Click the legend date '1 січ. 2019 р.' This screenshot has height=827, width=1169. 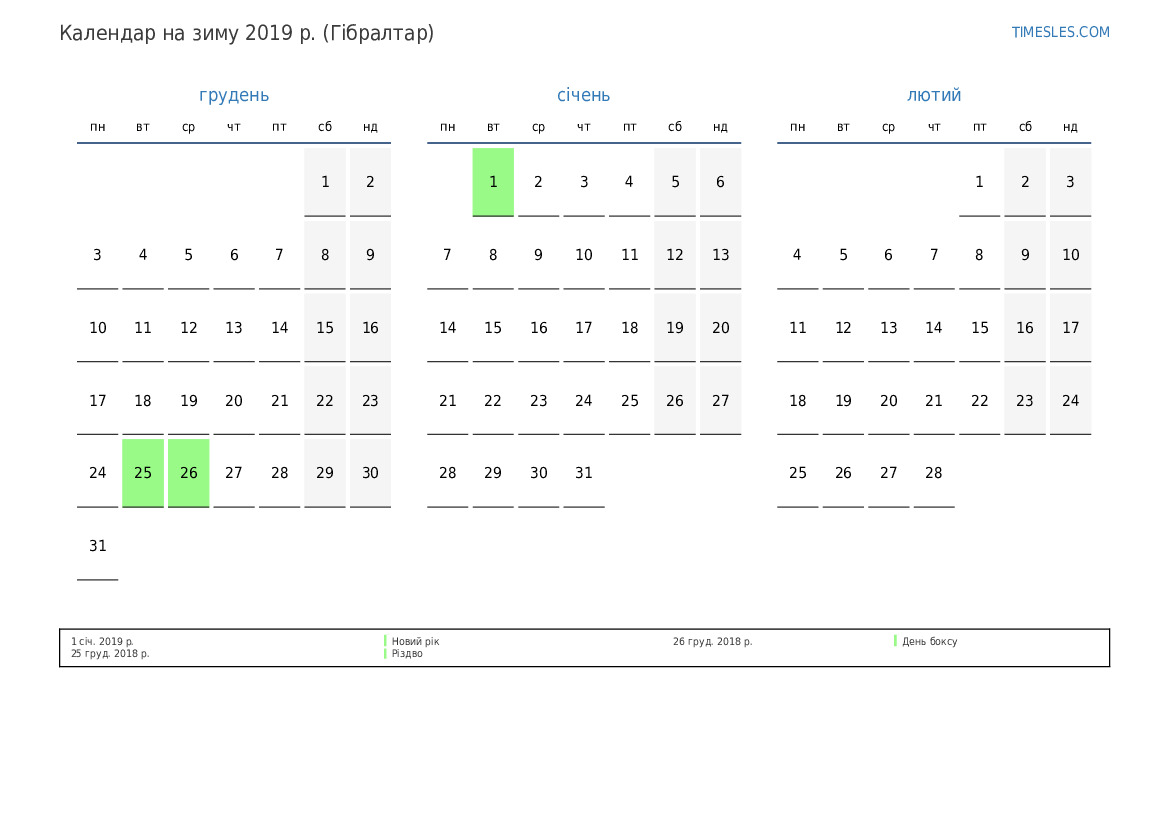pyautogui.click(x=102, y=641)
